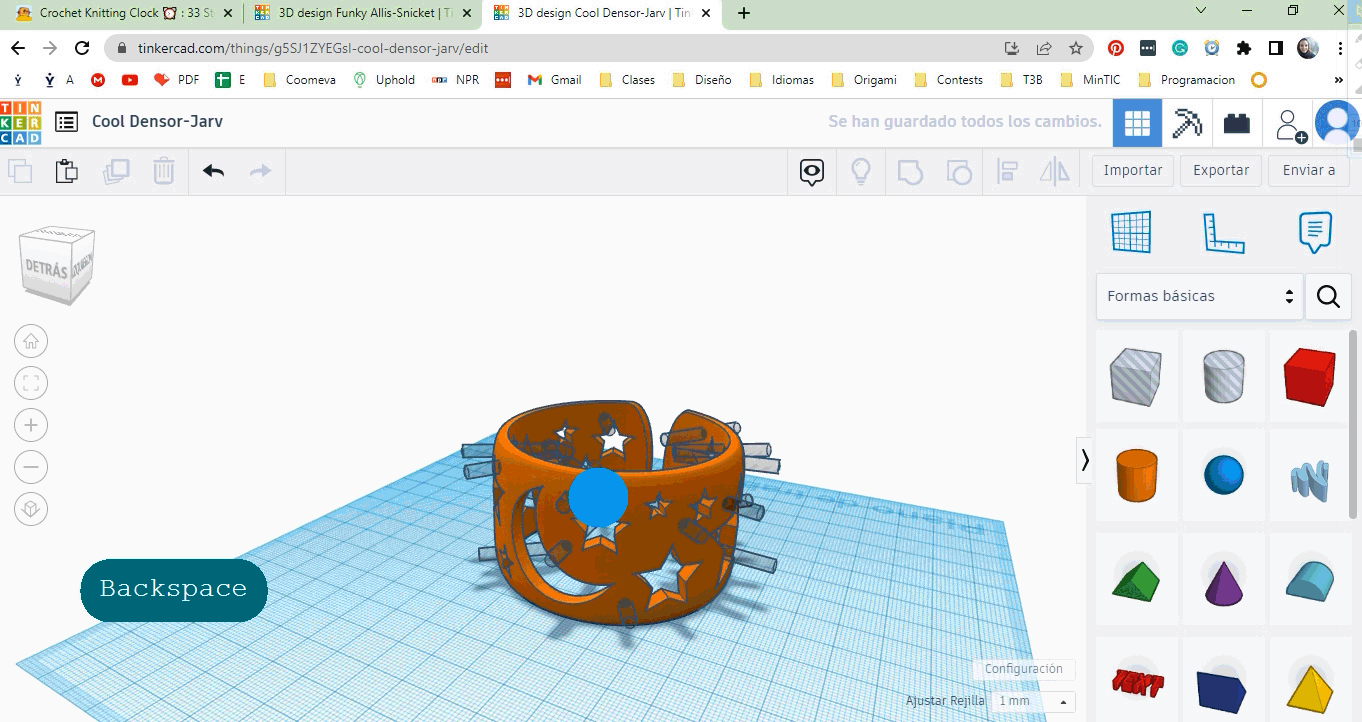Click the home view icon
The image size is (1362, 722).
[x=31, y=340]
